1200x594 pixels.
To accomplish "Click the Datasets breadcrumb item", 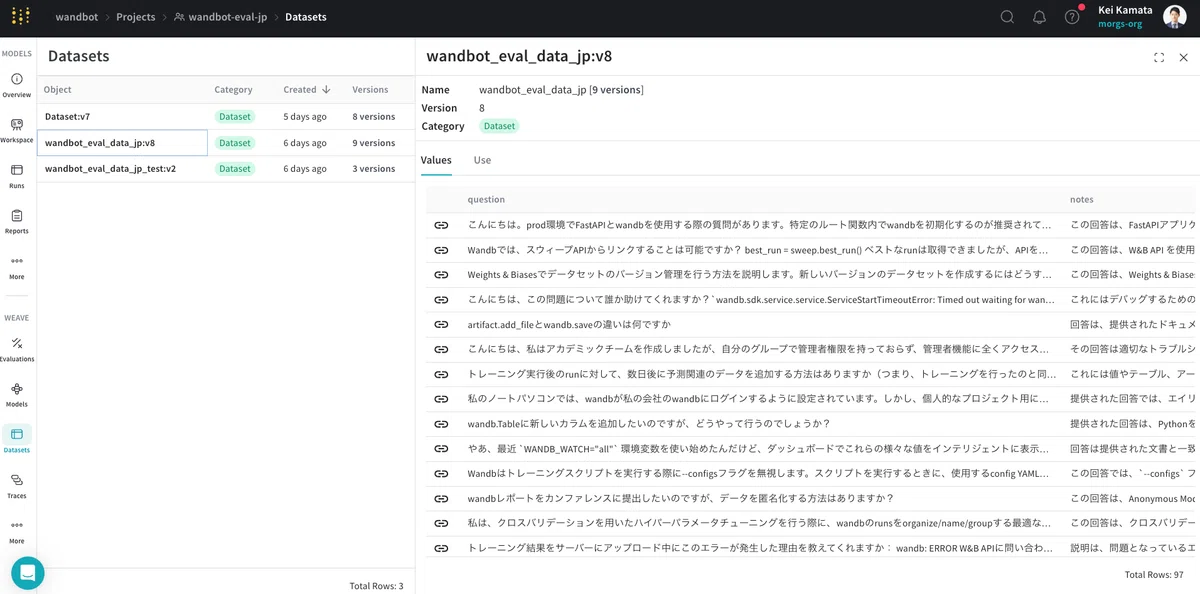I will 306,17.
